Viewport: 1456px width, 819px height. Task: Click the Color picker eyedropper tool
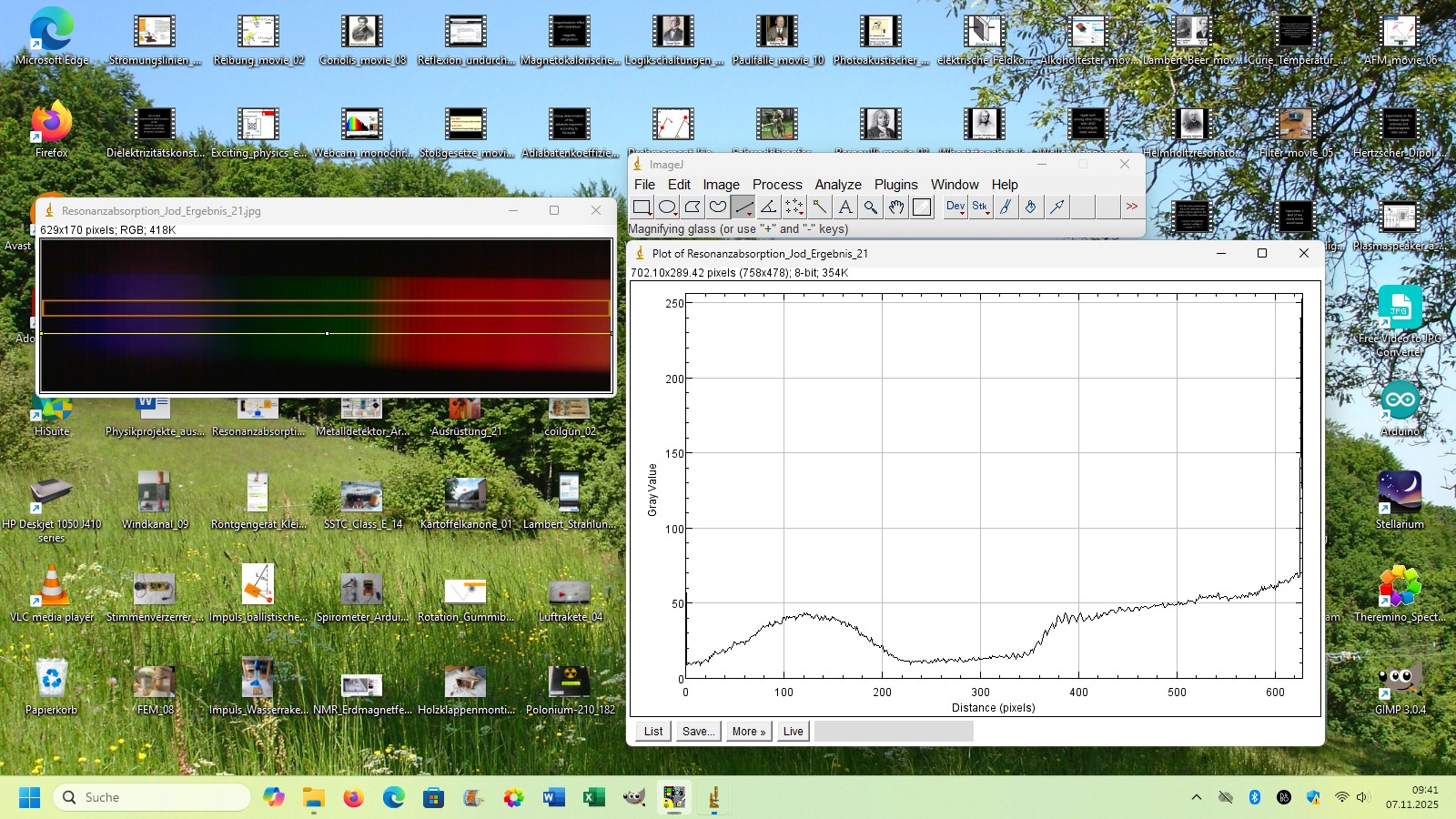click(x=922, y=207)
